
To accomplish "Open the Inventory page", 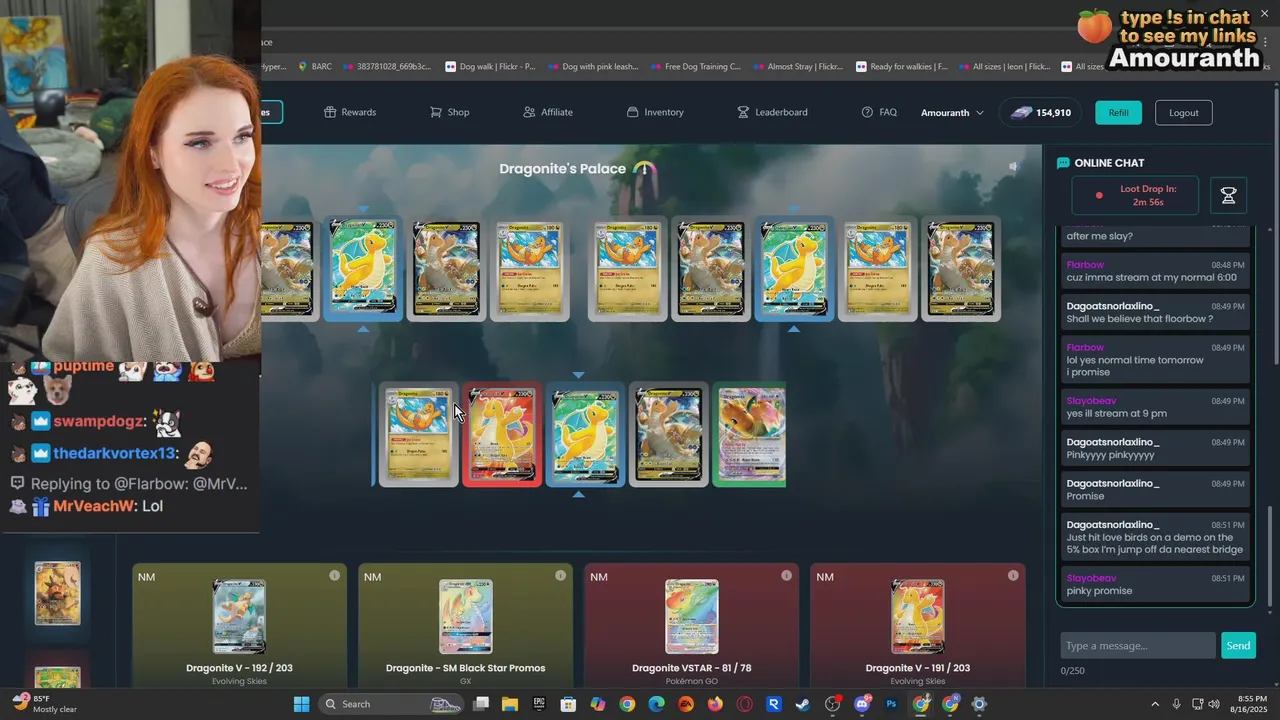I will tap(655, 112).
